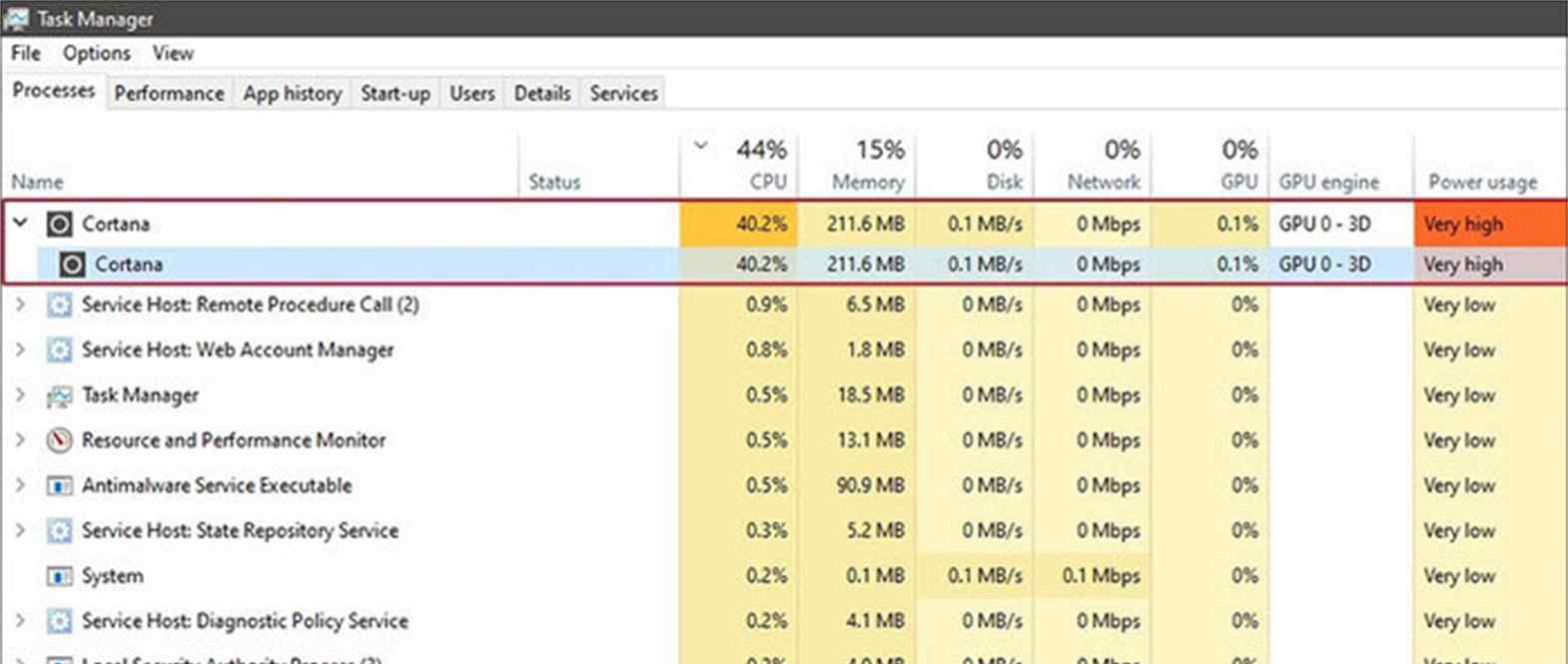1568x664 pixels.
Task: Select Service Host: Remote Procedure Call (2) name
Action: tap(251, 305)
